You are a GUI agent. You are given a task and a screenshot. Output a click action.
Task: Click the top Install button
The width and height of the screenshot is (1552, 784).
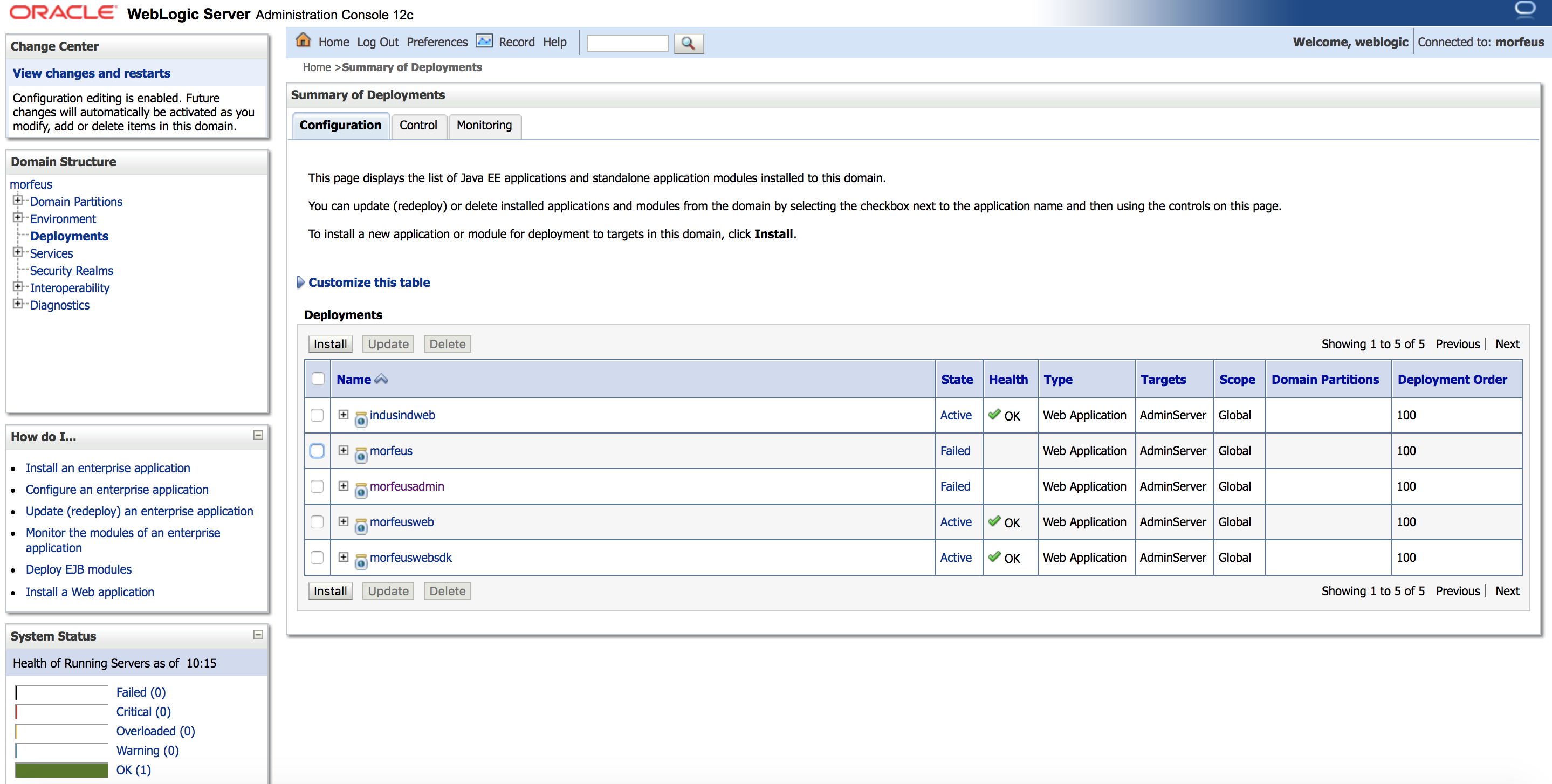pyautogui.click(x=330, y=344)
